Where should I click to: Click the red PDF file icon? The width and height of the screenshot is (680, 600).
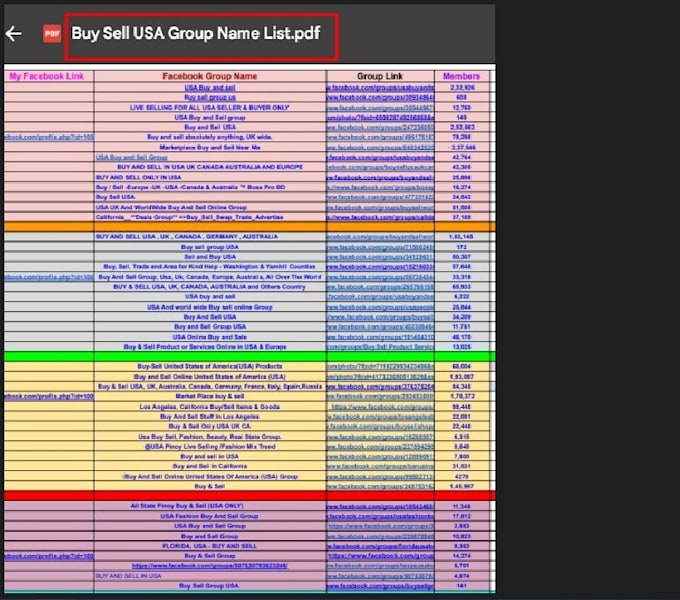coord(52,33)
